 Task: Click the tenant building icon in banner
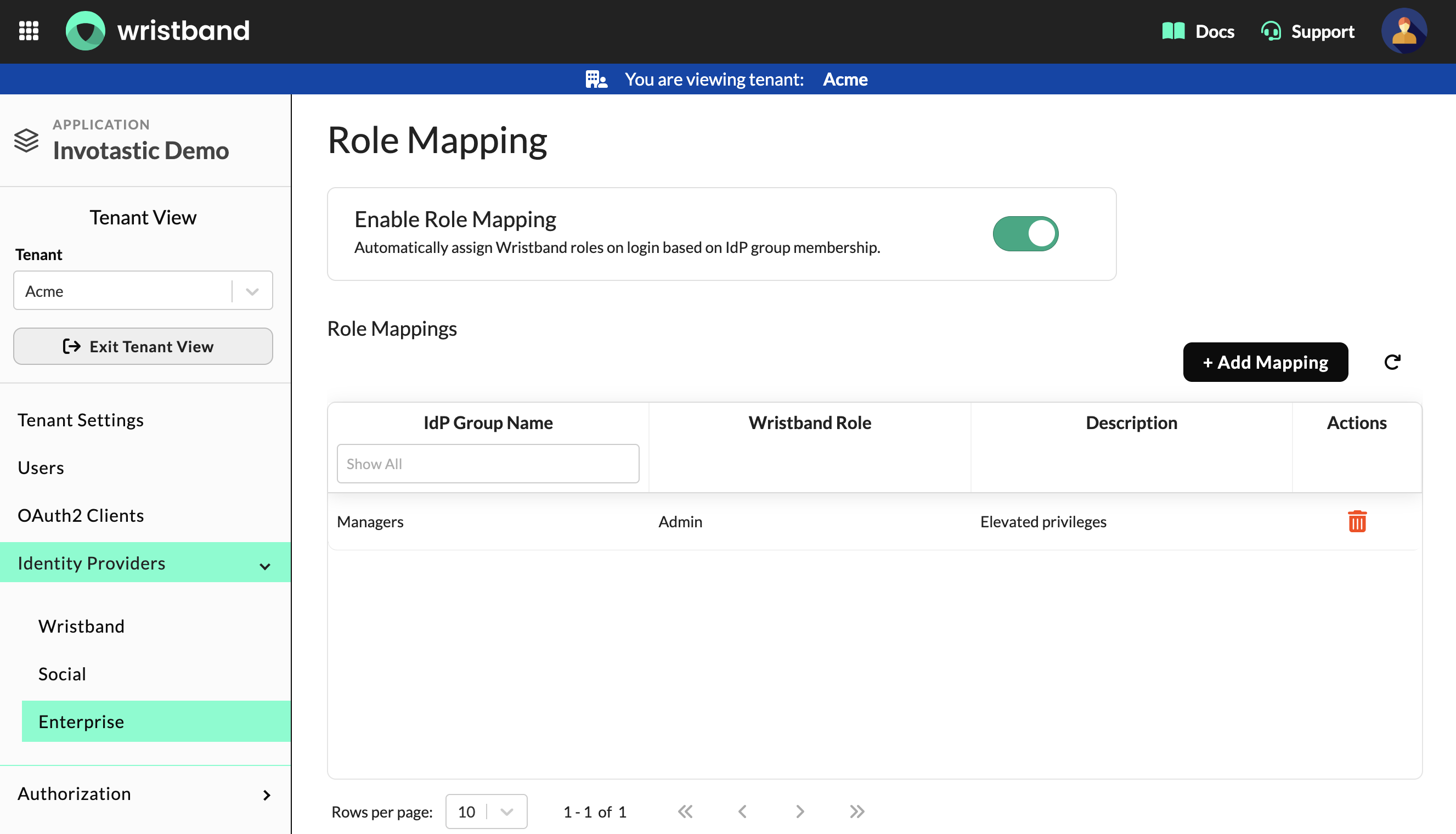[x=596, y=79]
